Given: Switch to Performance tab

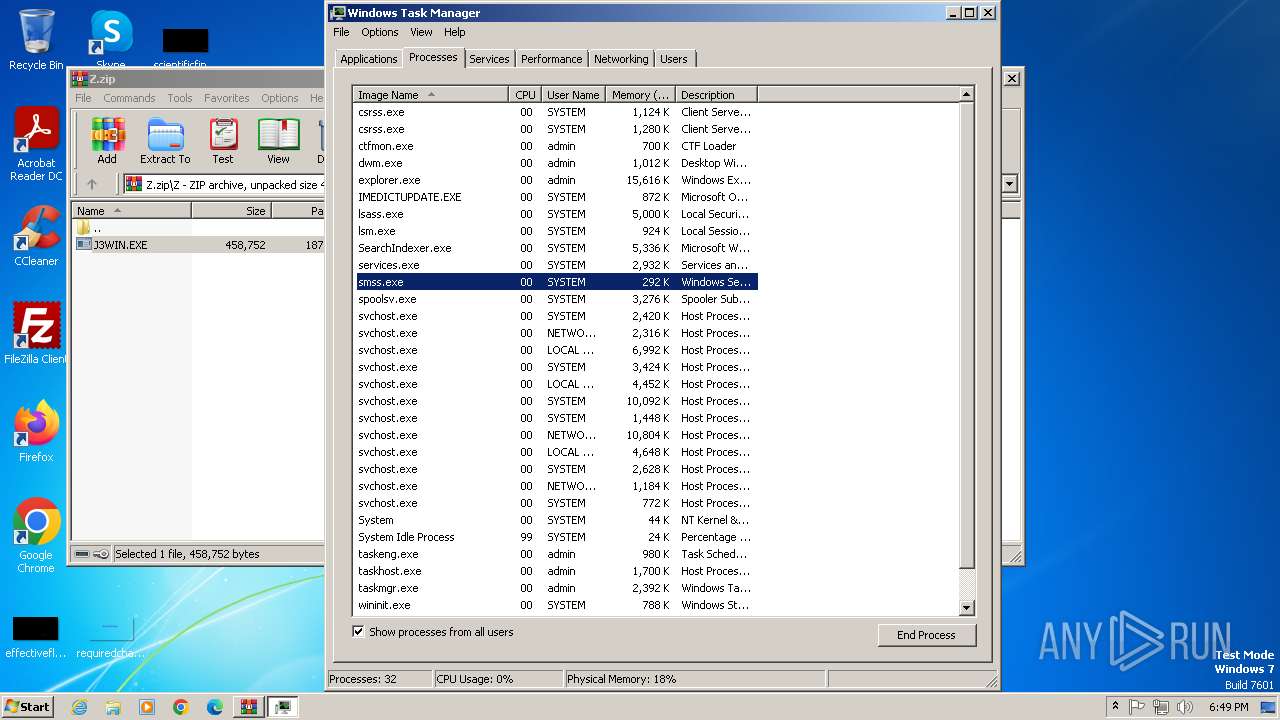Looking at the screenshot, I should click(x=551, y=59).
